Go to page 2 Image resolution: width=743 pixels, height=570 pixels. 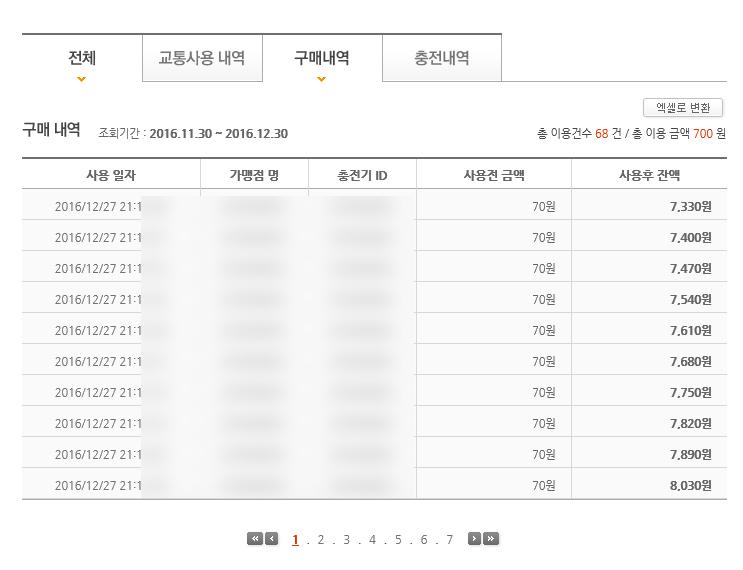[x=321, y=540]
